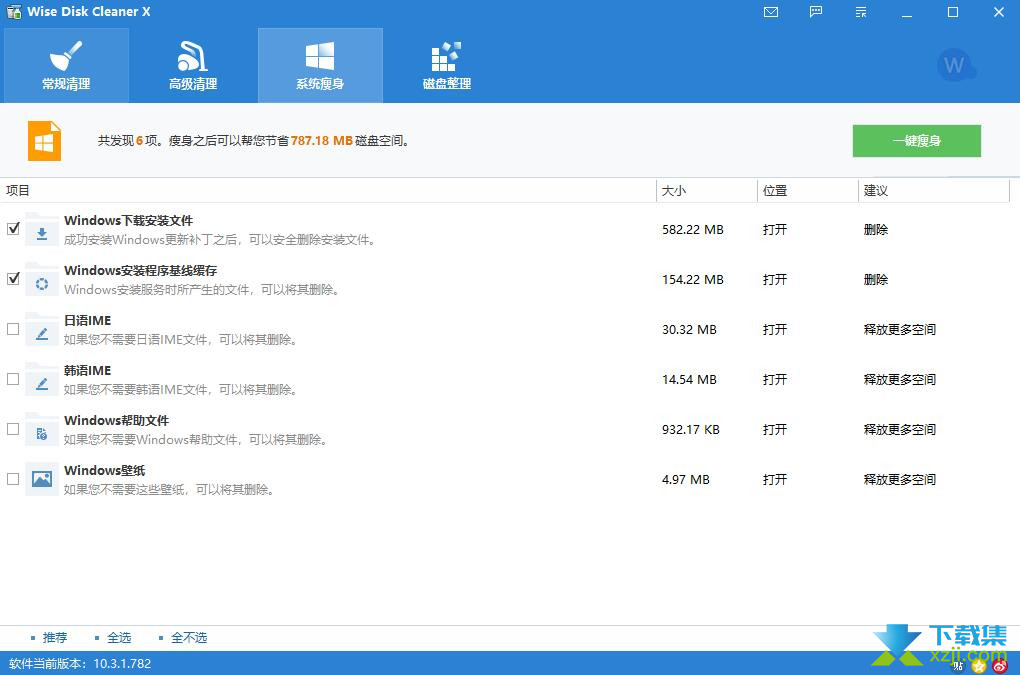Open the title bar menu list icon
Viewport: 1020px width, 675px height.
861,12
